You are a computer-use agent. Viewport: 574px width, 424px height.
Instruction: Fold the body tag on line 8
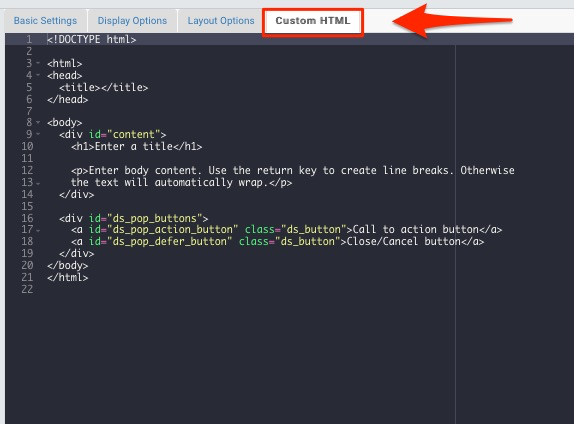[x=38, y=122]
